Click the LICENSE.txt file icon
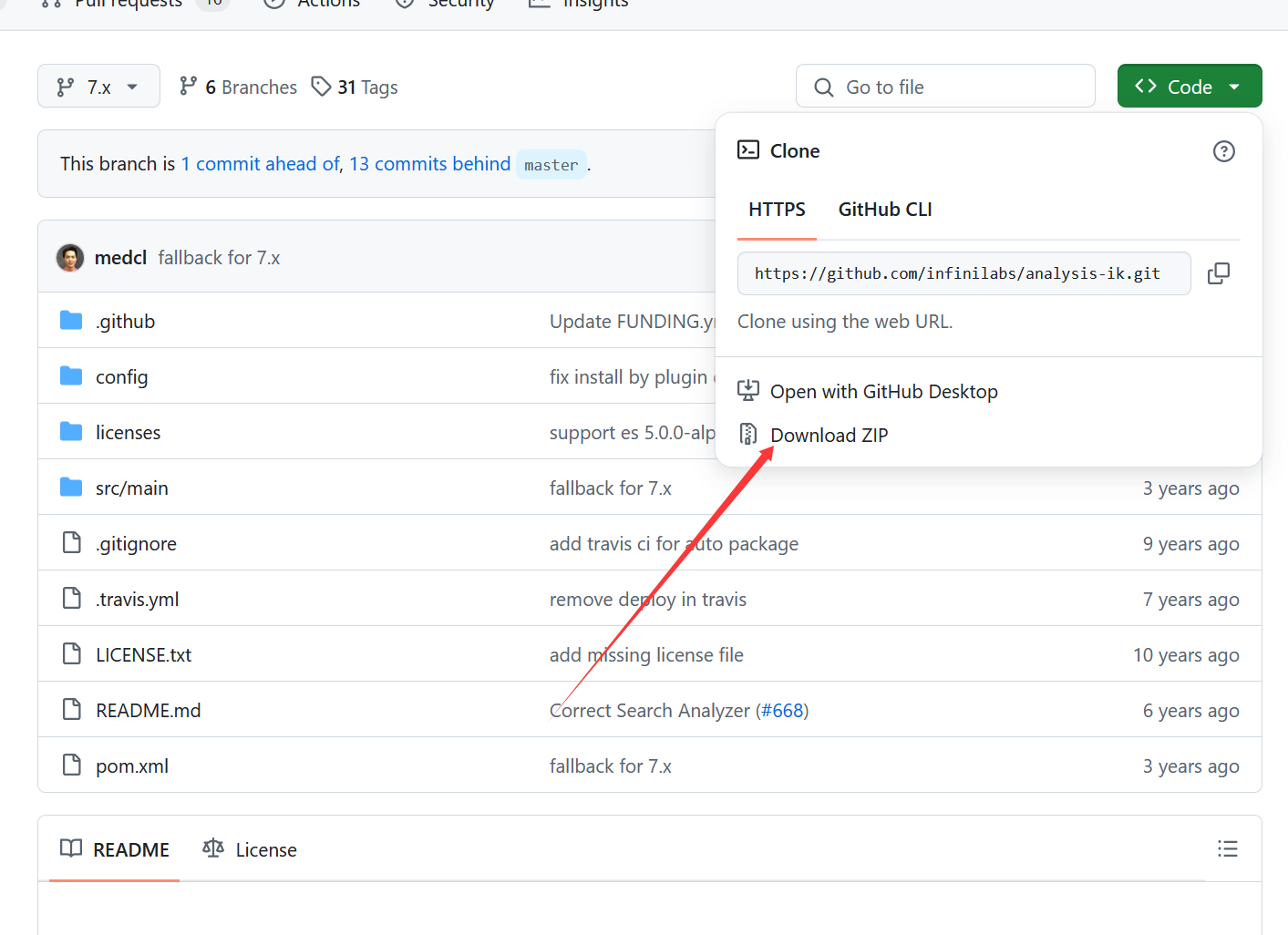The image size is (1288, 935). coord(72,654)
